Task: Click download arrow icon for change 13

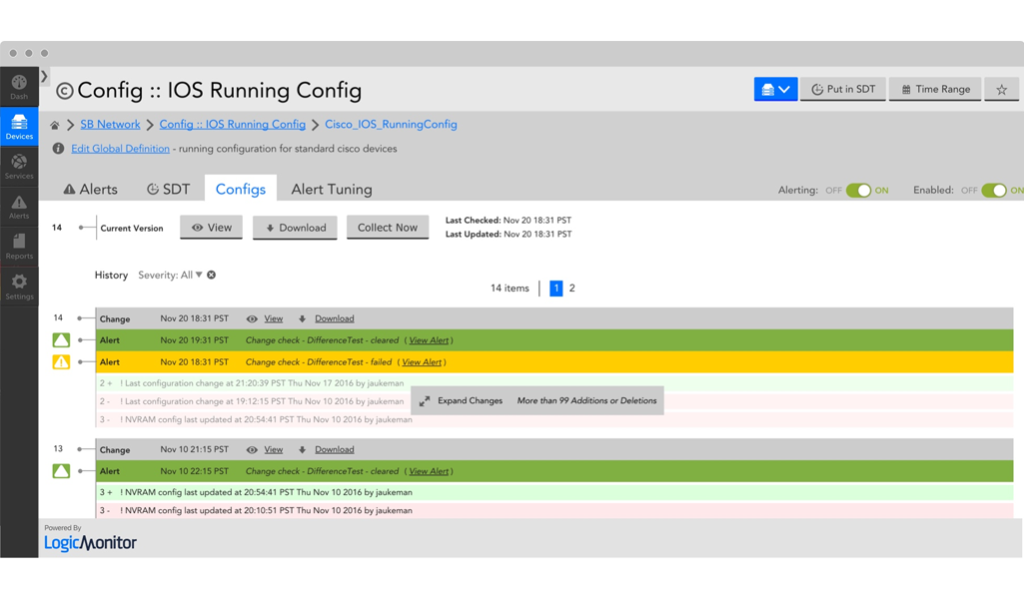Action: [x=302, y=449]
